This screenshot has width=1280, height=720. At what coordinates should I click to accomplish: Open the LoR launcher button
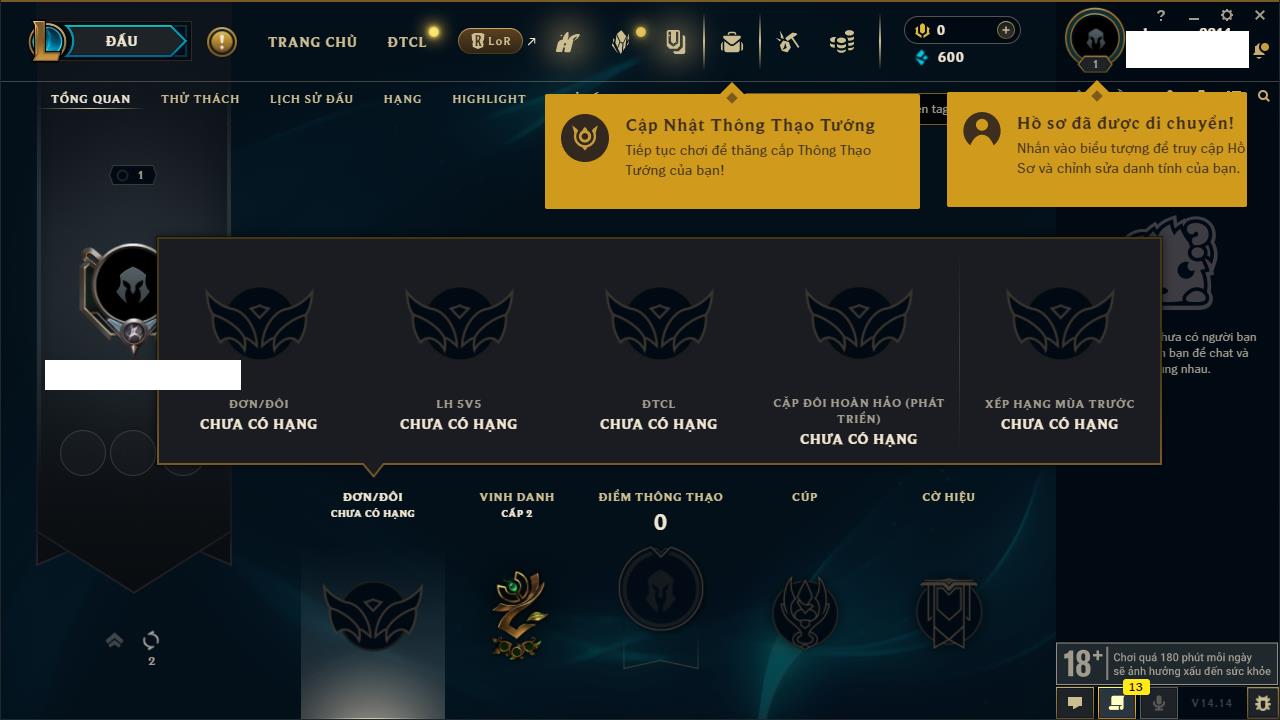(490, 41)
